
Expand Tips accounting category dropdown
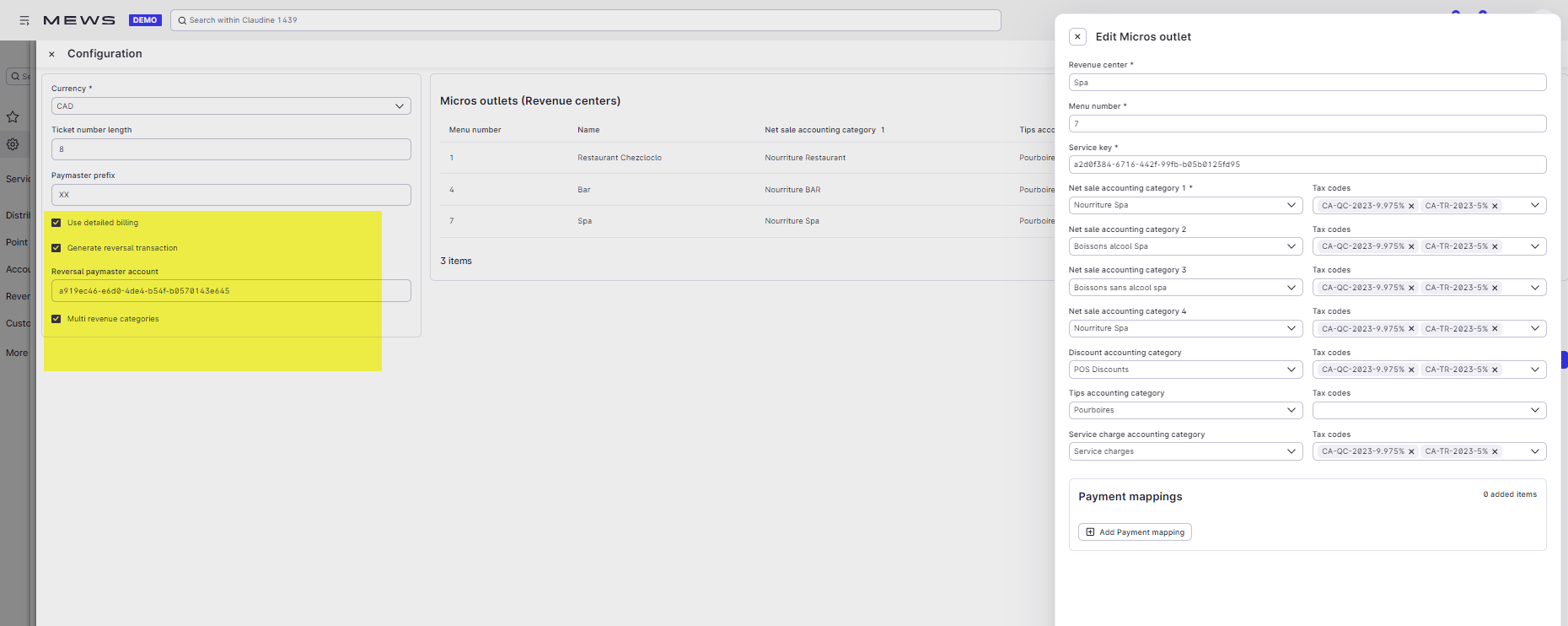[x=1185, y=411]
